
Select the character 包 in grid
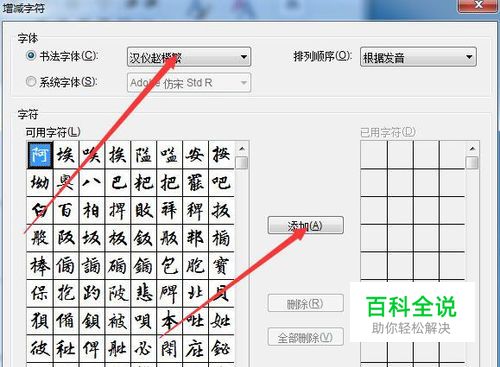(x=170, y=266)
